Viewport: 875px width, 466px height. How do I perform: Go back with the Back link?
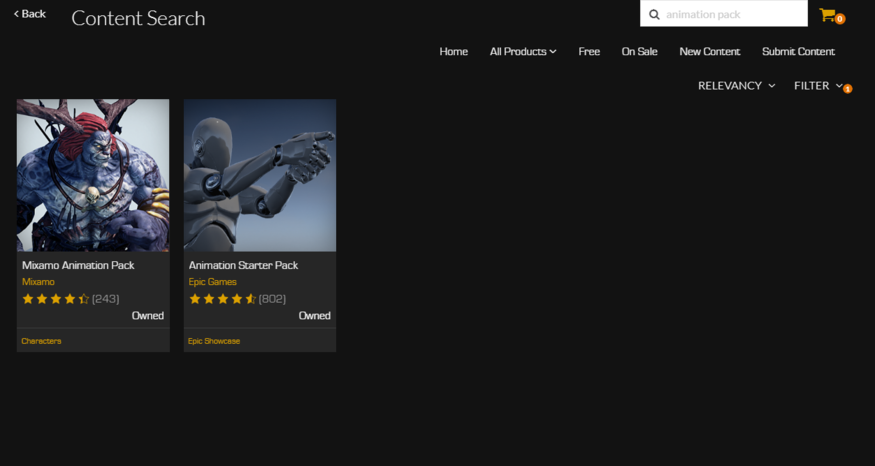point(30,13)
